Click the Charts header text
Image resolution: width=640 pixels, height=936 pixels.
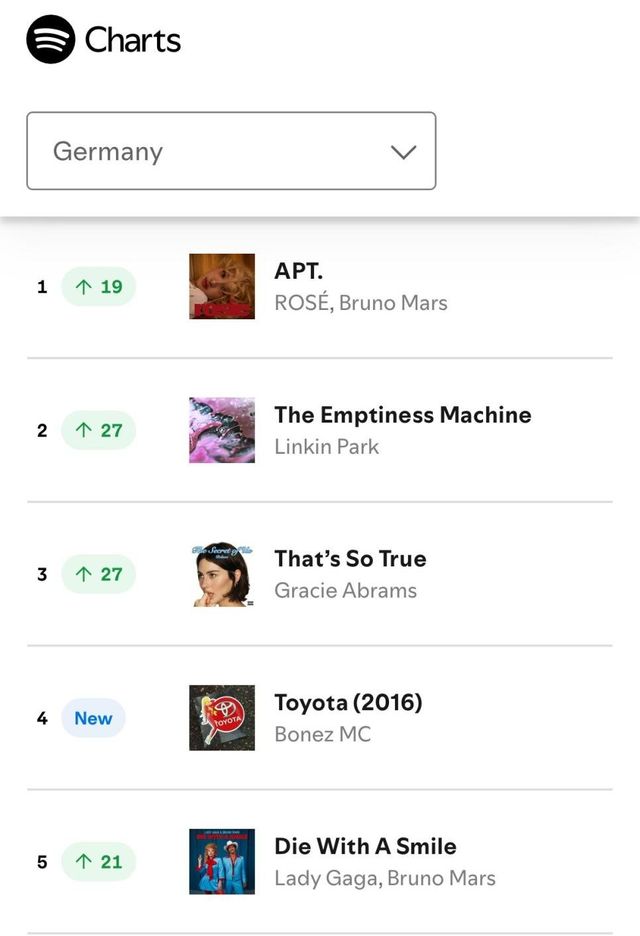coord(133,40)
